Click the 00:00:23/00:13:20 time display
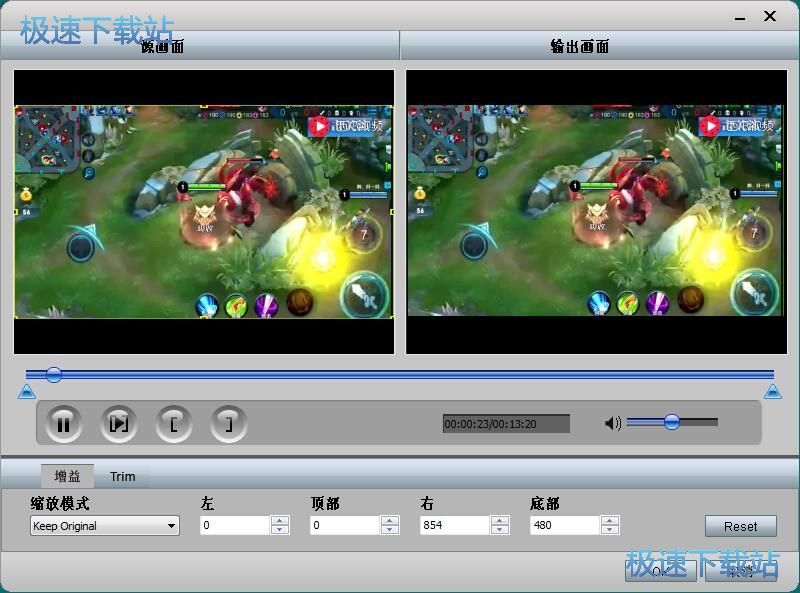Screen dimensions: 800x593 click(x=506, y=424)
